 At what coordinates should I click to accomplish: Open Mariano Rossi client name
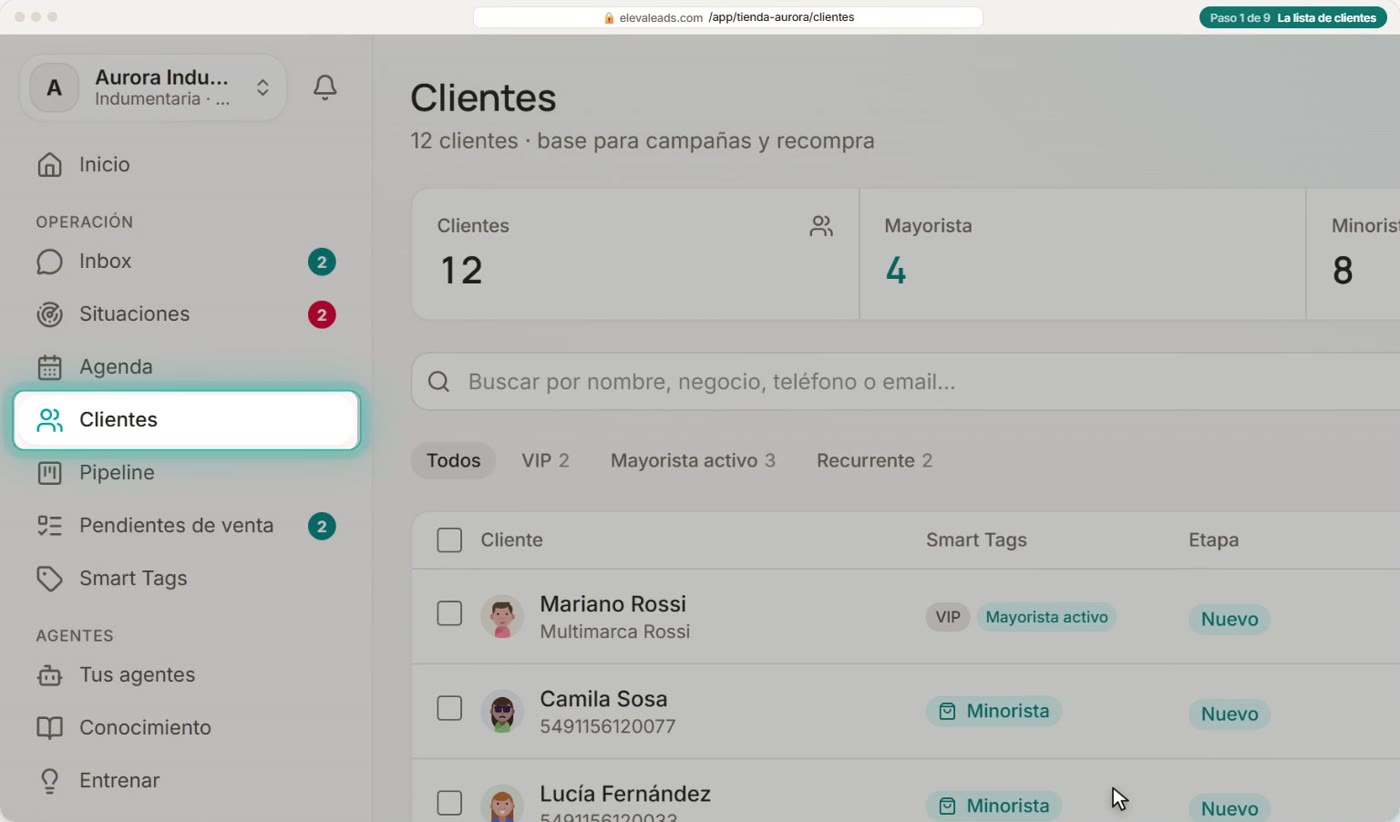pyautogui.click(x=612, y=604)
